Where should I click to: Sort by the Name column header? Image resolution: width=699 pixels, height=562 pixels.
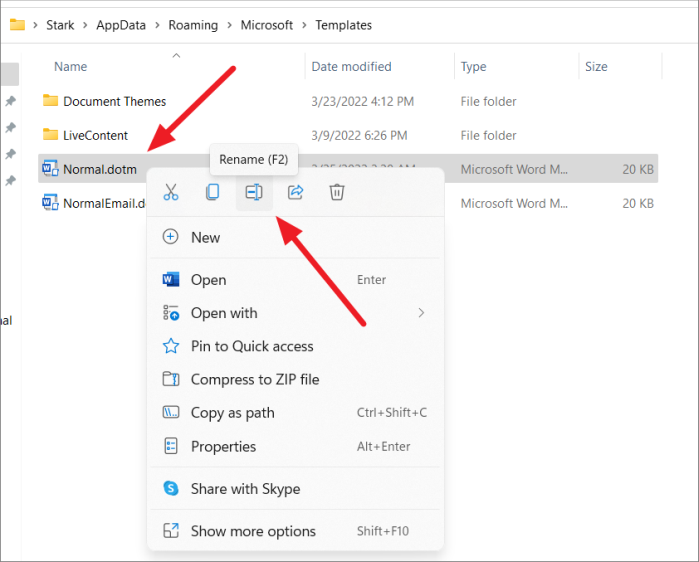[70, 66]
